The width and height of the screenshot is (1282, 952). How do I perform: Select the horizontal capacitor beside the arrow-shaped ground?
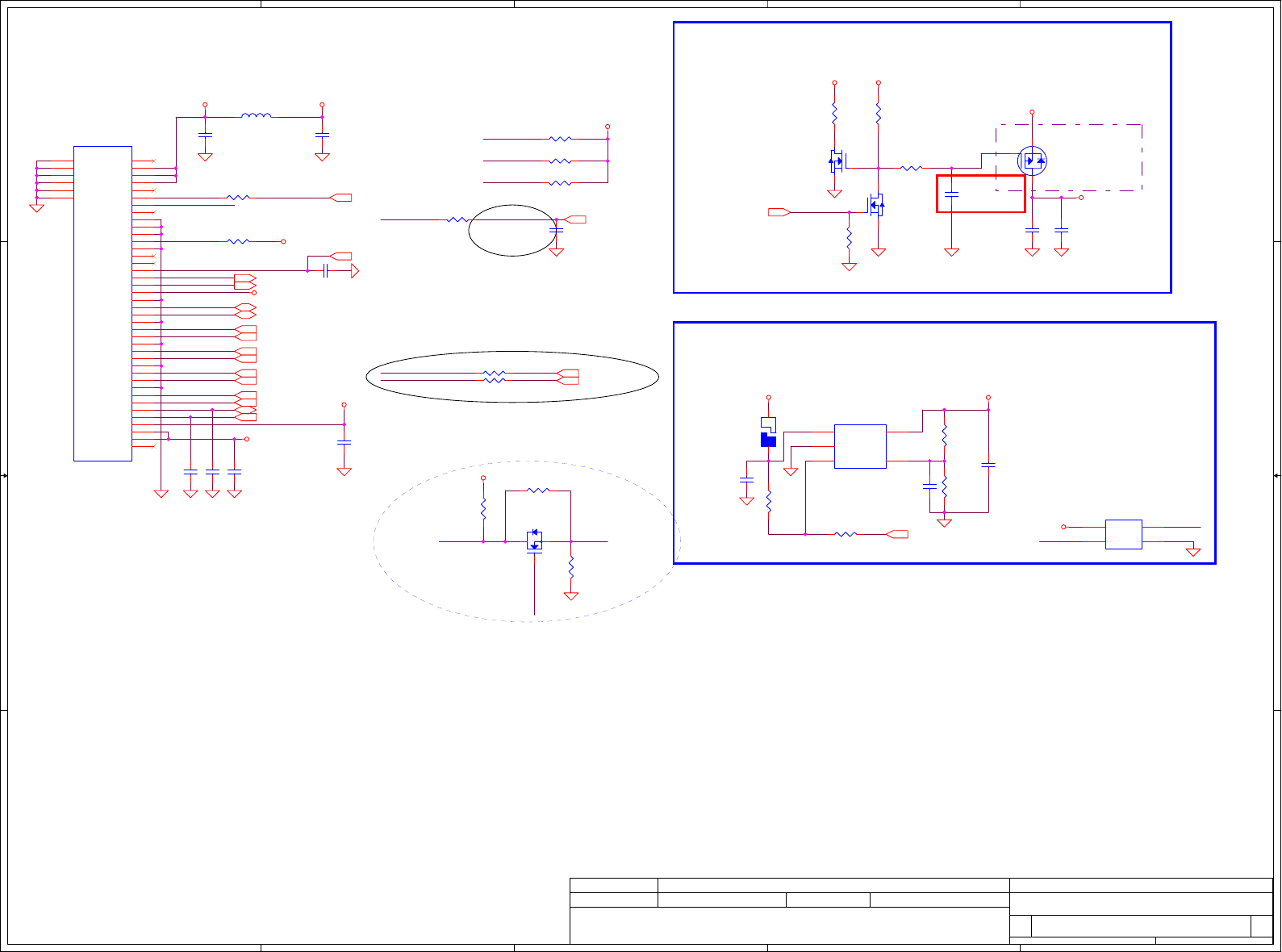[x=325, y=271]
